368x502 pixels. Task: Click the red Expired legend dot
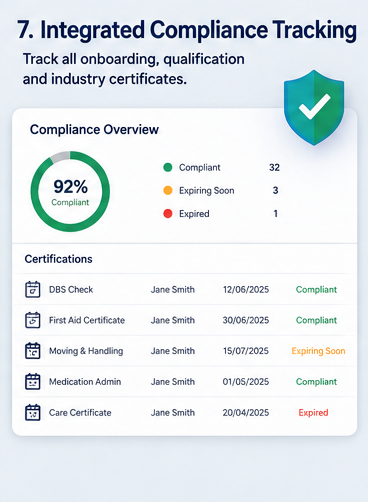168,214
